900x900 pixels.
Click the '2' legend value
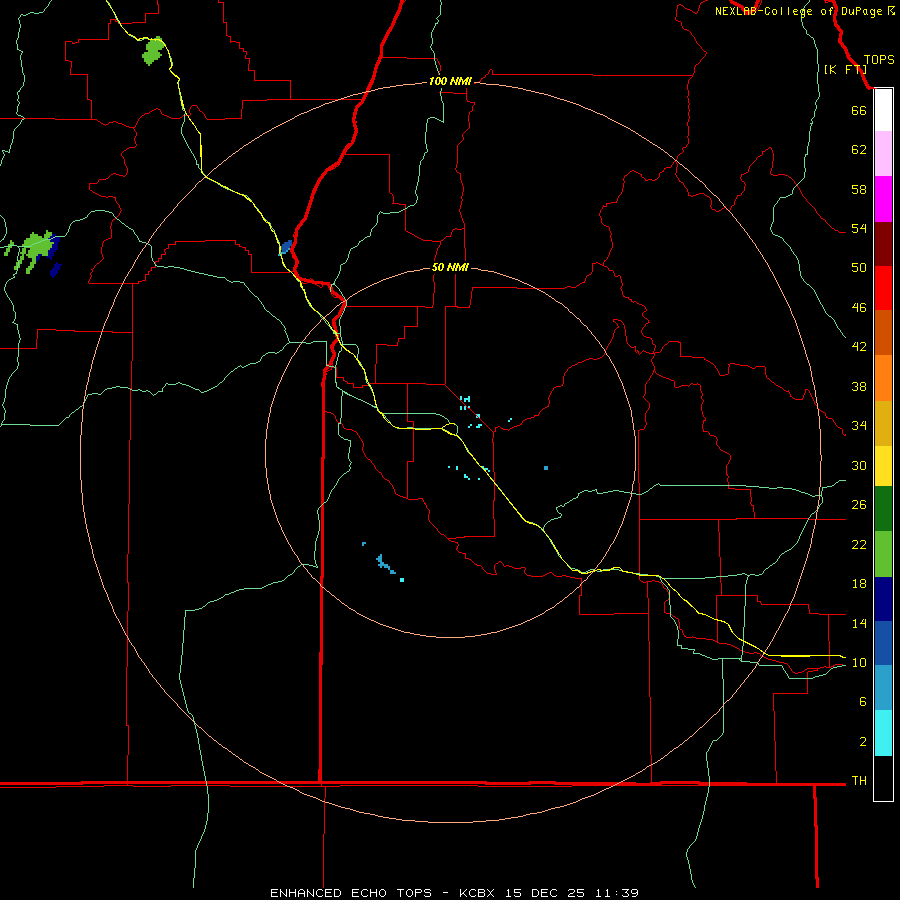coord(862,742)
